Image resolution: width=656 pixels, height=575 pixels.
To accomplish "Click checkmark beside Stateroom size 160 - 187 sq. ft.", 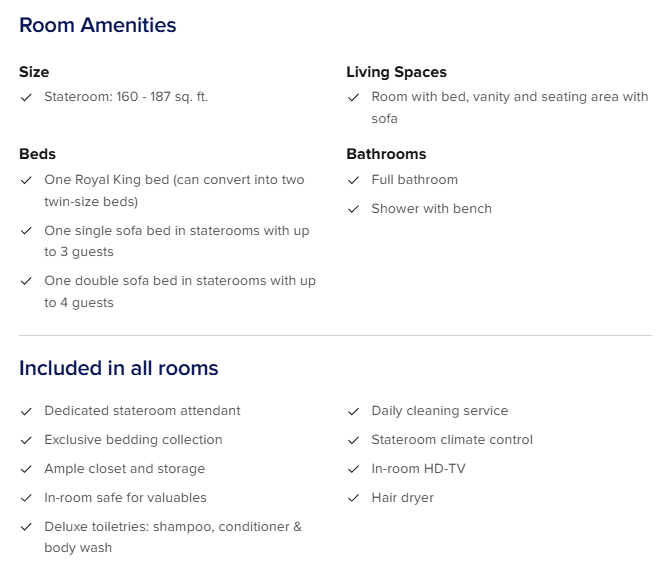I will (x=26, y=98).
